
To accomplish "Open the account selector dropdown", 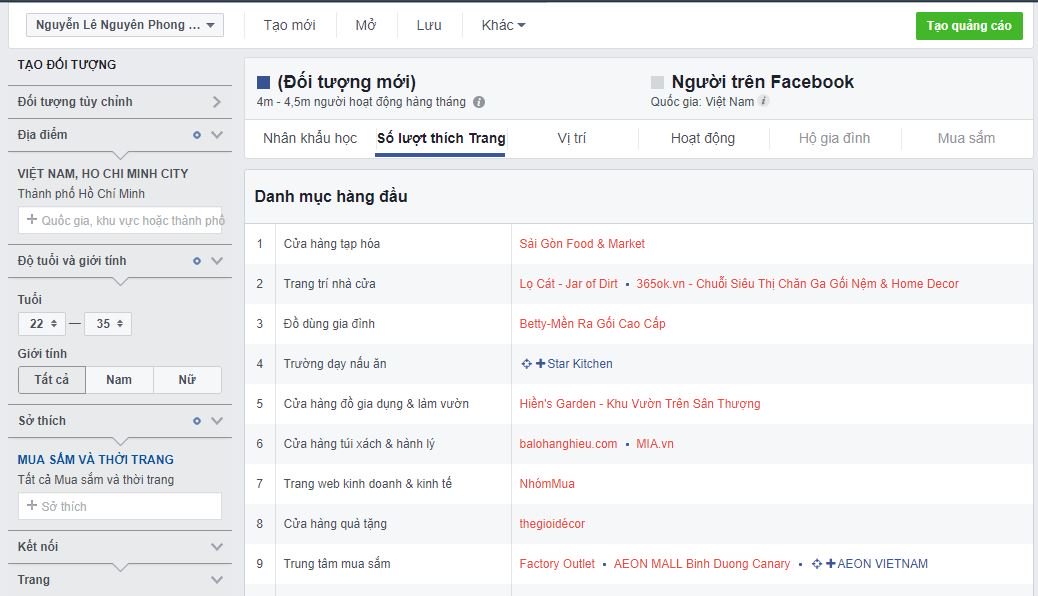I will [x=124, y=25].
